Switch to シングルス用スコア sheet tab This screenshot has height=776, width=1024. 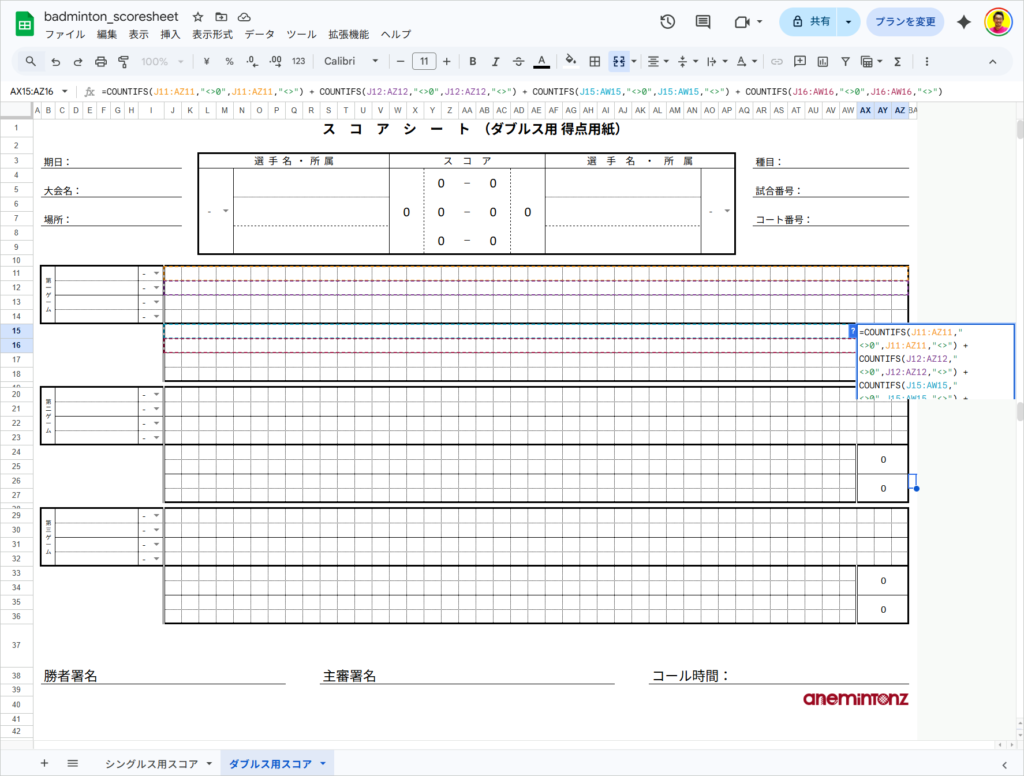151,763
